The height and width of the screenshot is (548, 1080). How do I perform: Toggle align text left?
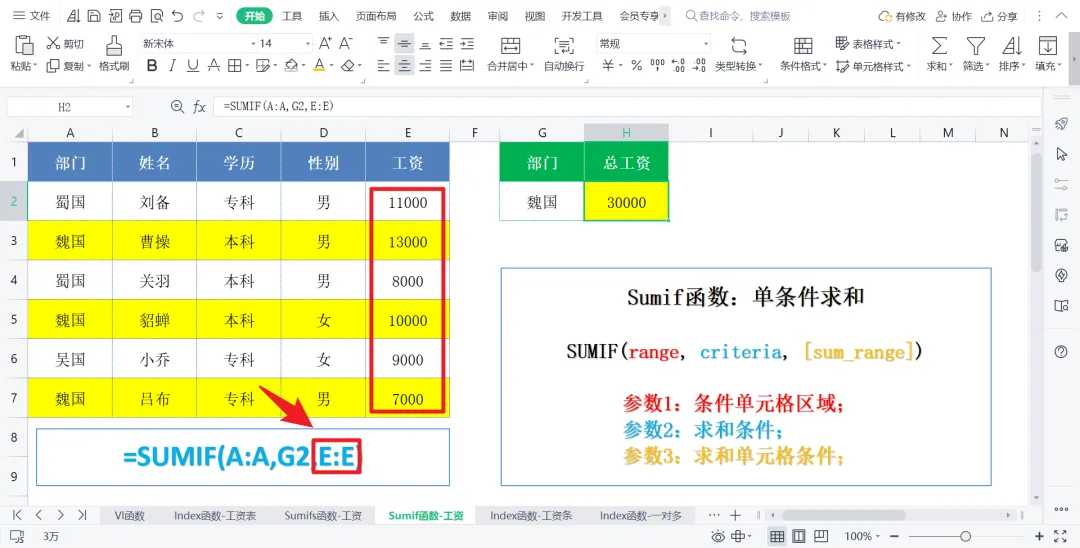point(384,65)
